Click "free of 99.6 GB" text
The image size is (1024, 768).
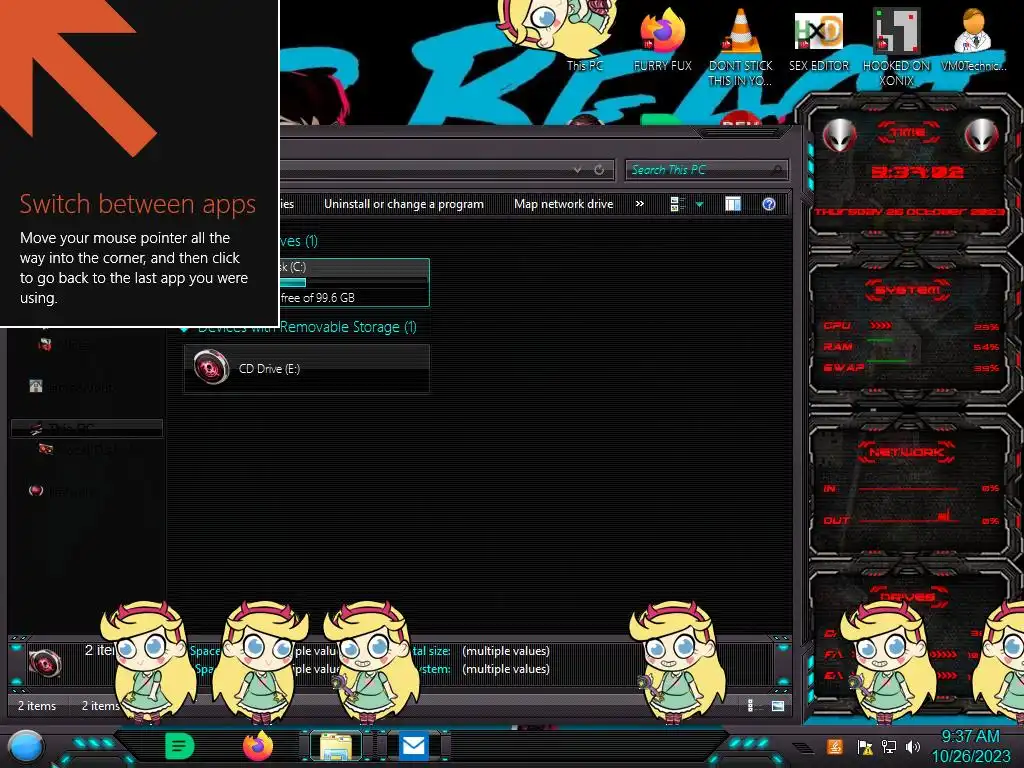pyautogui.click(x=317, y=298)
